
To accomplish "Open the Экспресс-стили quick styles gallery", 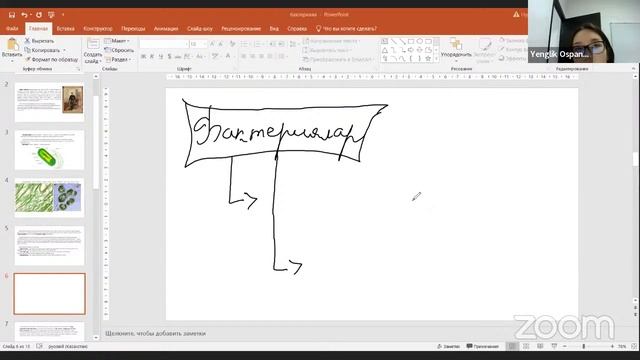I will click(x=484, y=50).
